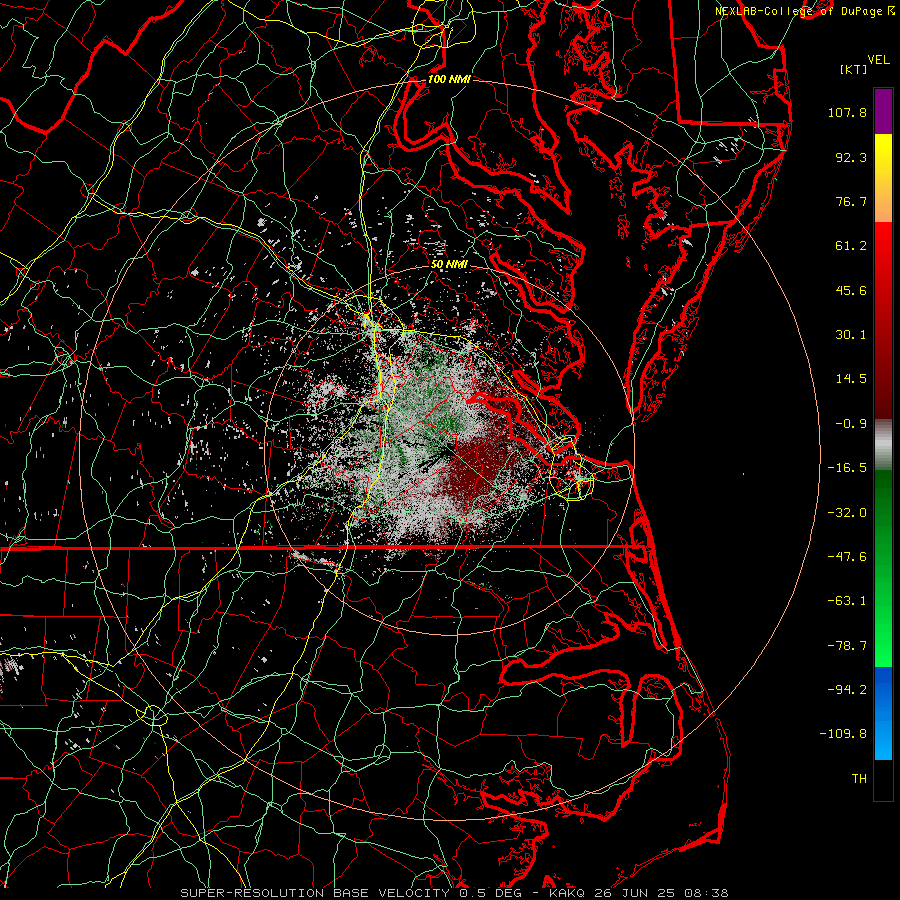The height and width of the screenshot is (900, 900).
Task: Click the Super-Resolution Base Velocity caption
Action: [454, 893]
